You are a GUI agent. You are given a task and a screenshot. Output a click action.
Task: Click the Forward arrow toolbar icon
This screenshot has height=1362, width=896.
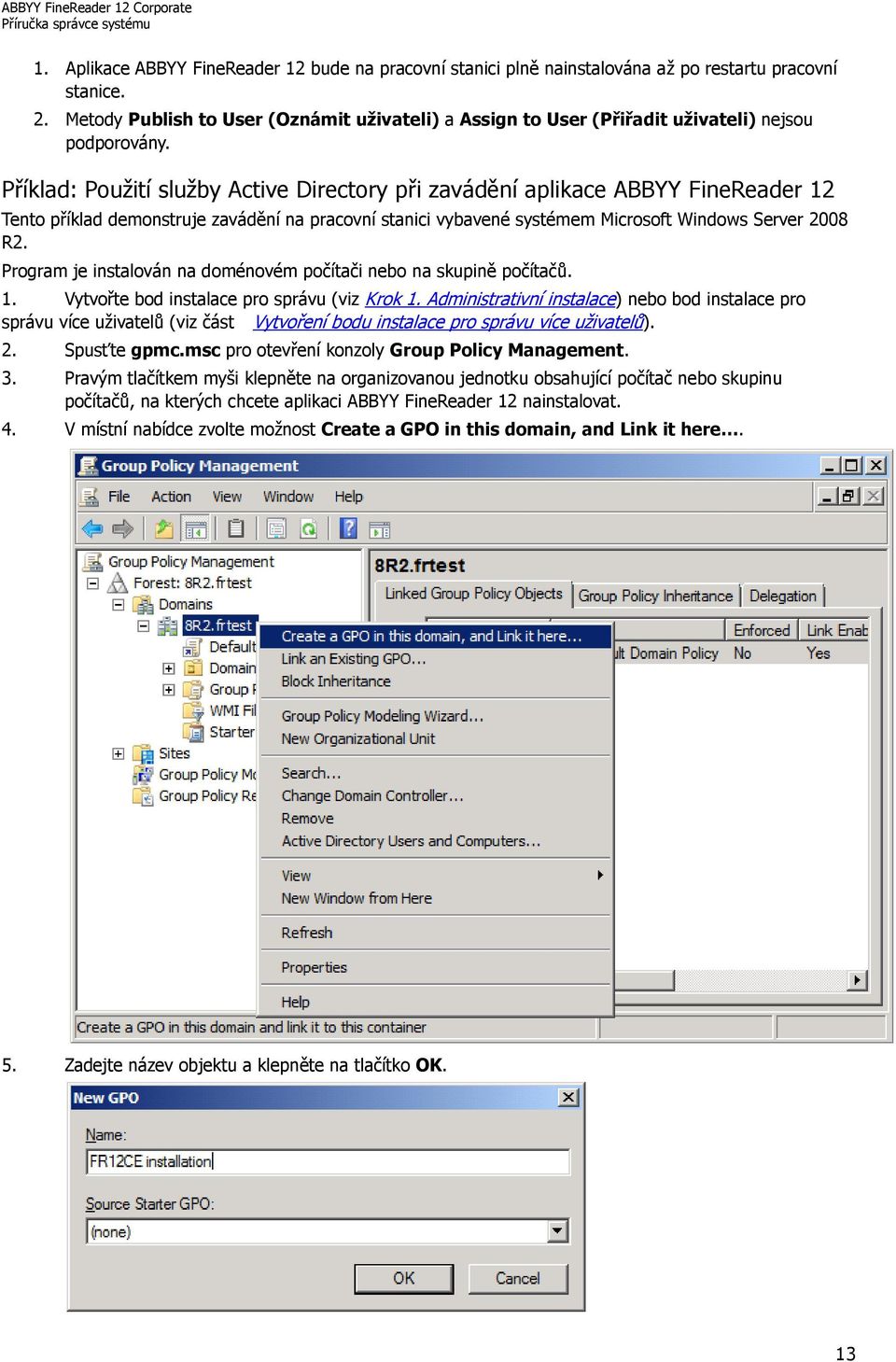click(x=123, y=529)
